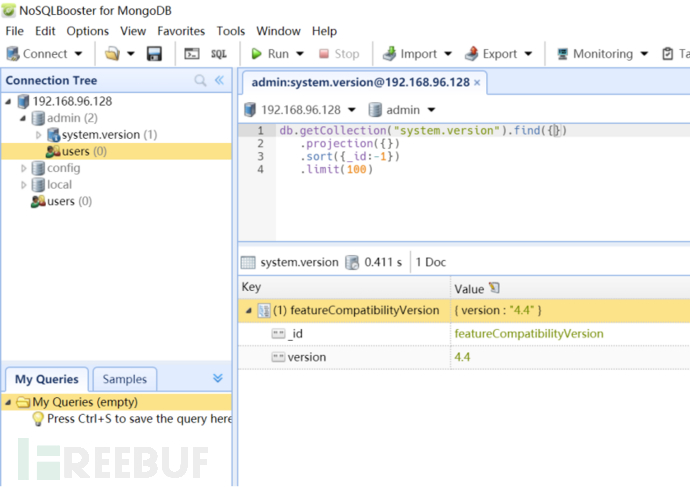Open the Export dropdown arrow
690x487 pixels.
tap(529, 54)
